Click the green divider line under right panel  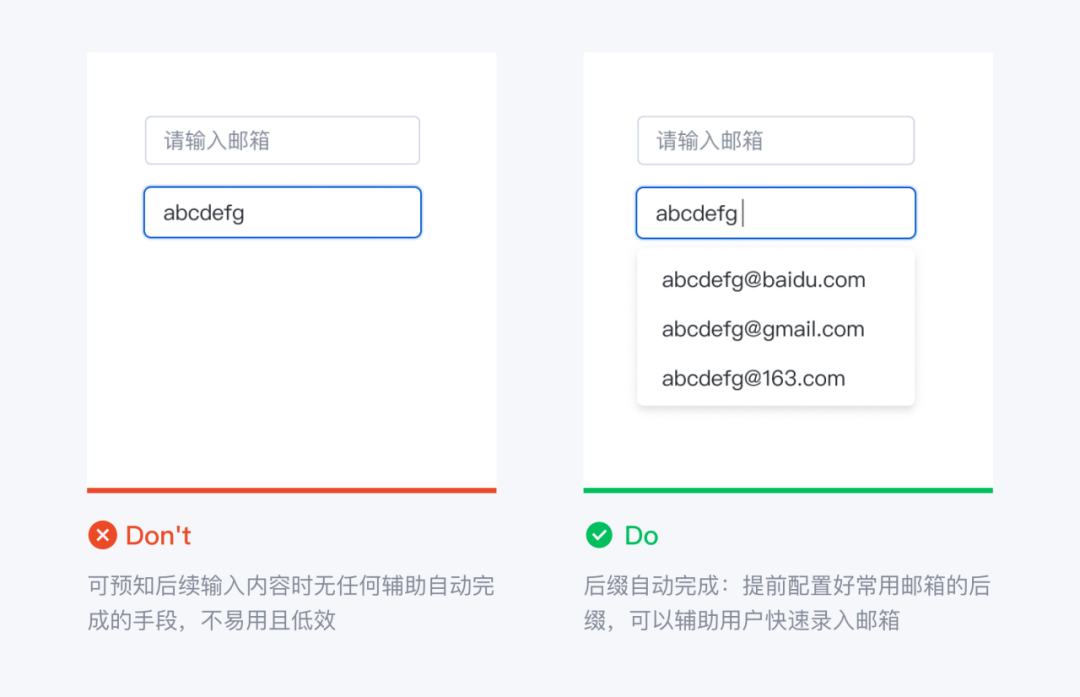pos(788,490)
